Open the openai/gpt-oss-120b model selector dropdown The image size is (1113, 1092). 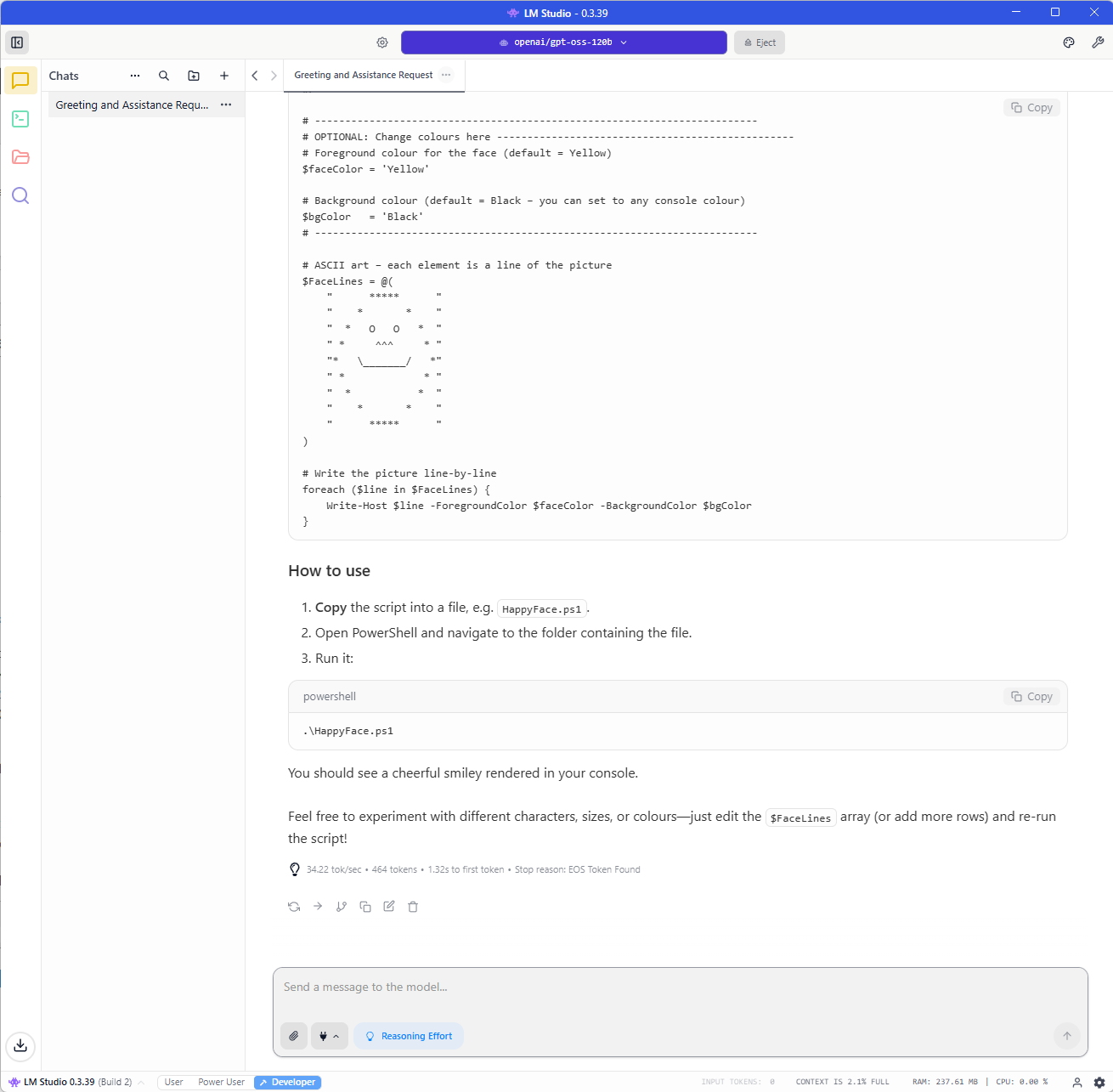coord(563,42)
